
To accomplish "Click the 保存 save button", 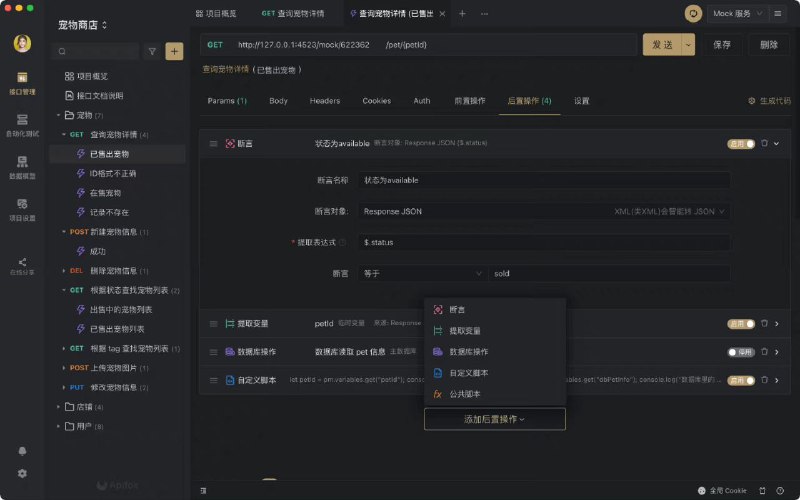I will click(722, 45).
